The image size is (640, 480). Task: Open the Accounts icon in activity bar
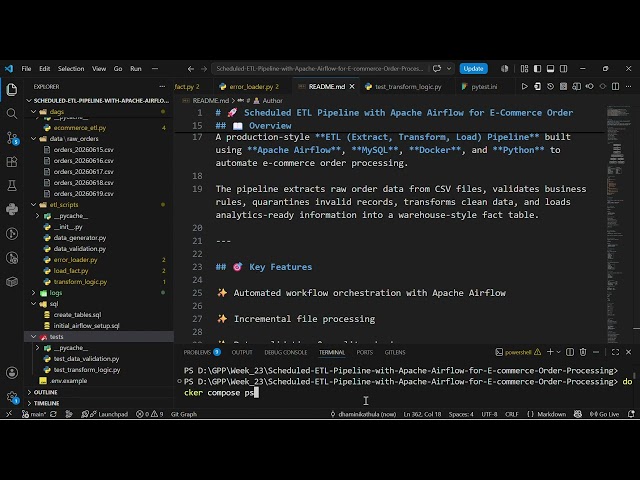(x=12, y=373)
